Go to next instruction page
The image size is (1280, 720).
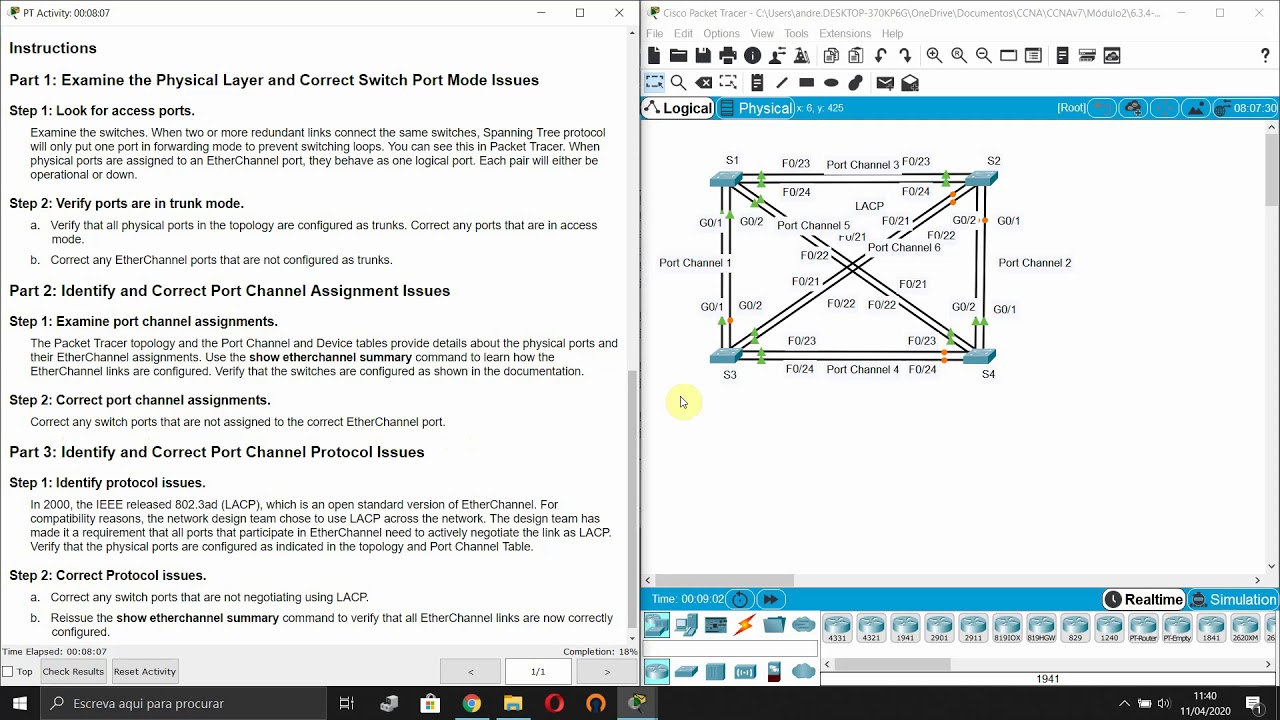tap(606, 671)
